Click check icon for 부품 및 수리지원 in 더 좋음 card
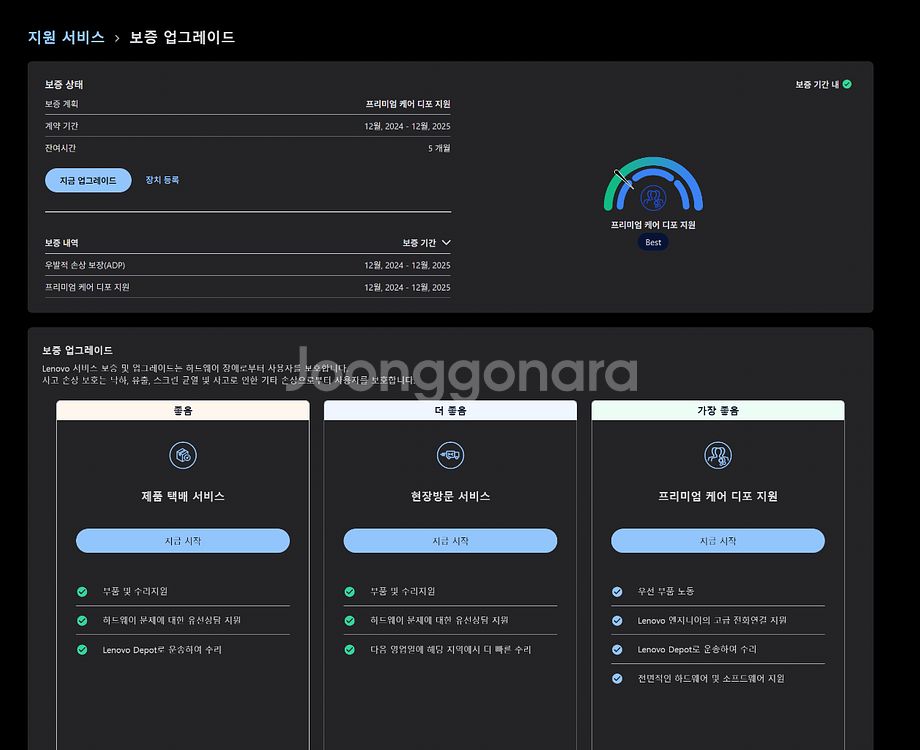 point(350,592)
